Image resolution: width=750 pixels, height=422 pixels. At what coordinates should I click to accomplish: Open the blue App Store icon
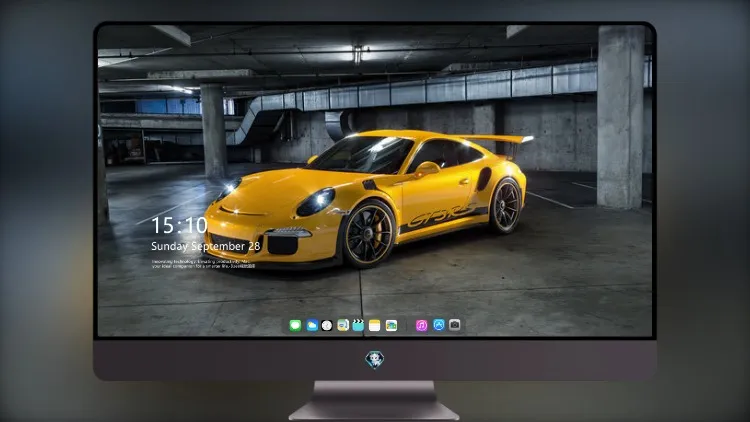(x=439, y=325)
